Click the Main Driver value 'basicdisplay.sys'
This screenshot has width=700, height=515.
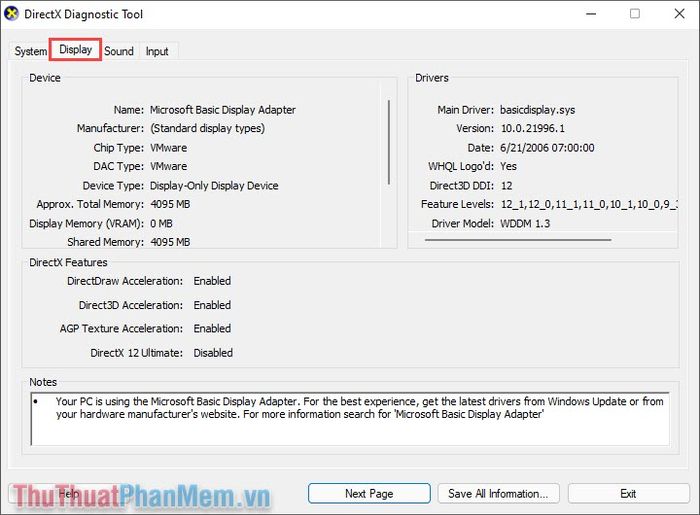538,110
